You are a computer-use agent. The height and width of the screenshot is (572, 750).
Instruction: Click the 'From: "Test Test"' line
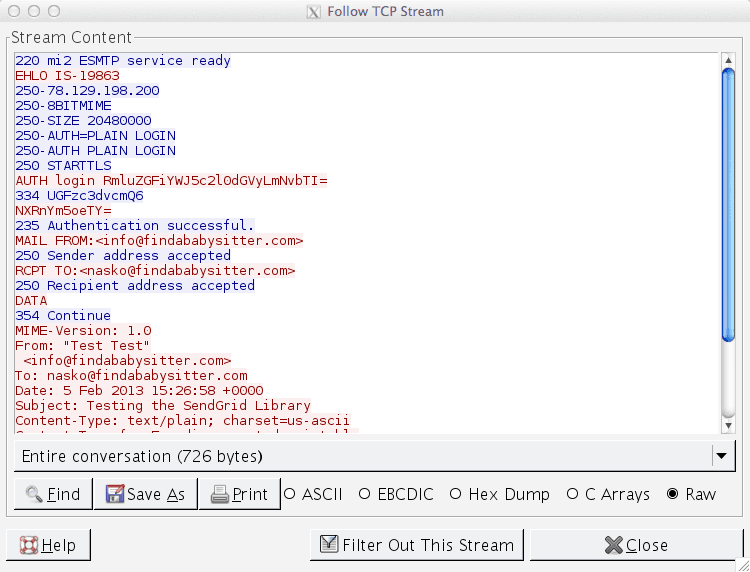(82, 345)
